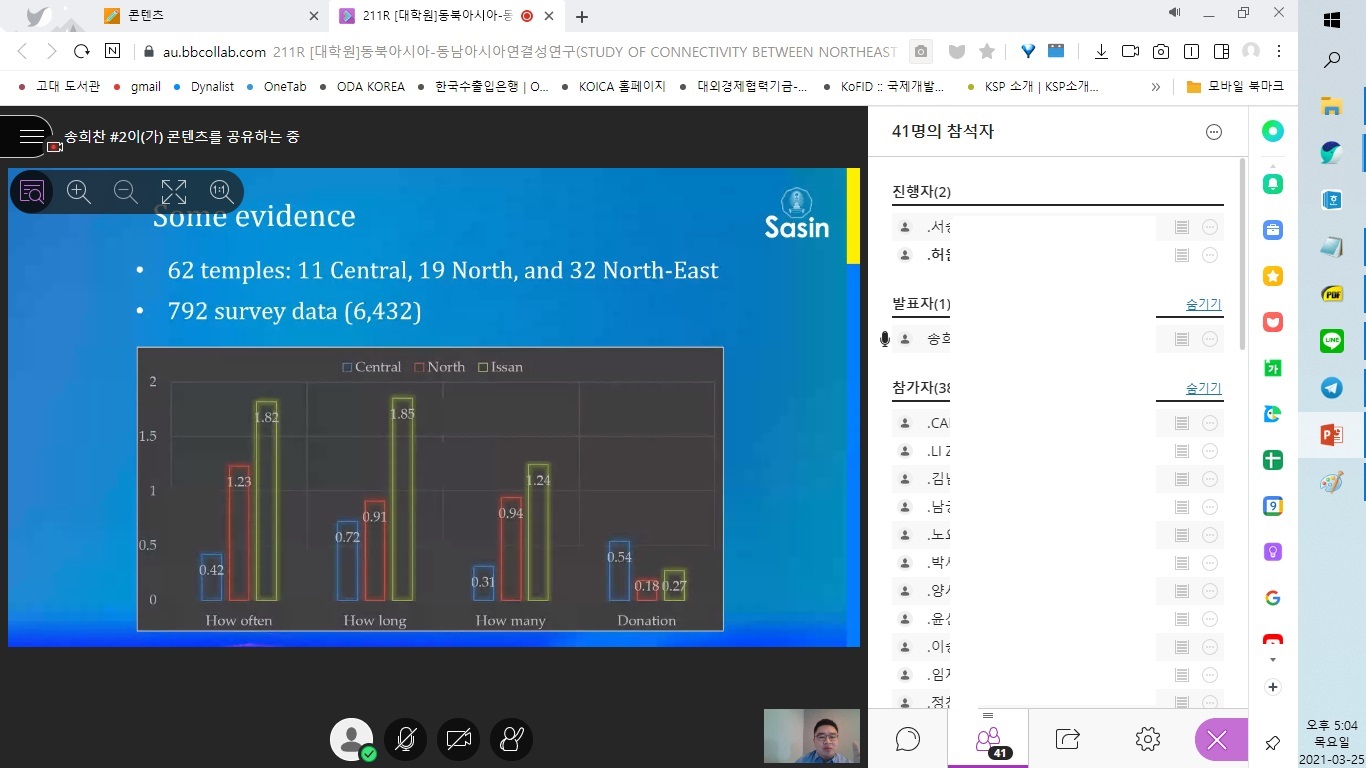This screenshot has height=768, width=1366.
Task: Open the My Settings gear panel
Action: click(1147, 739)
